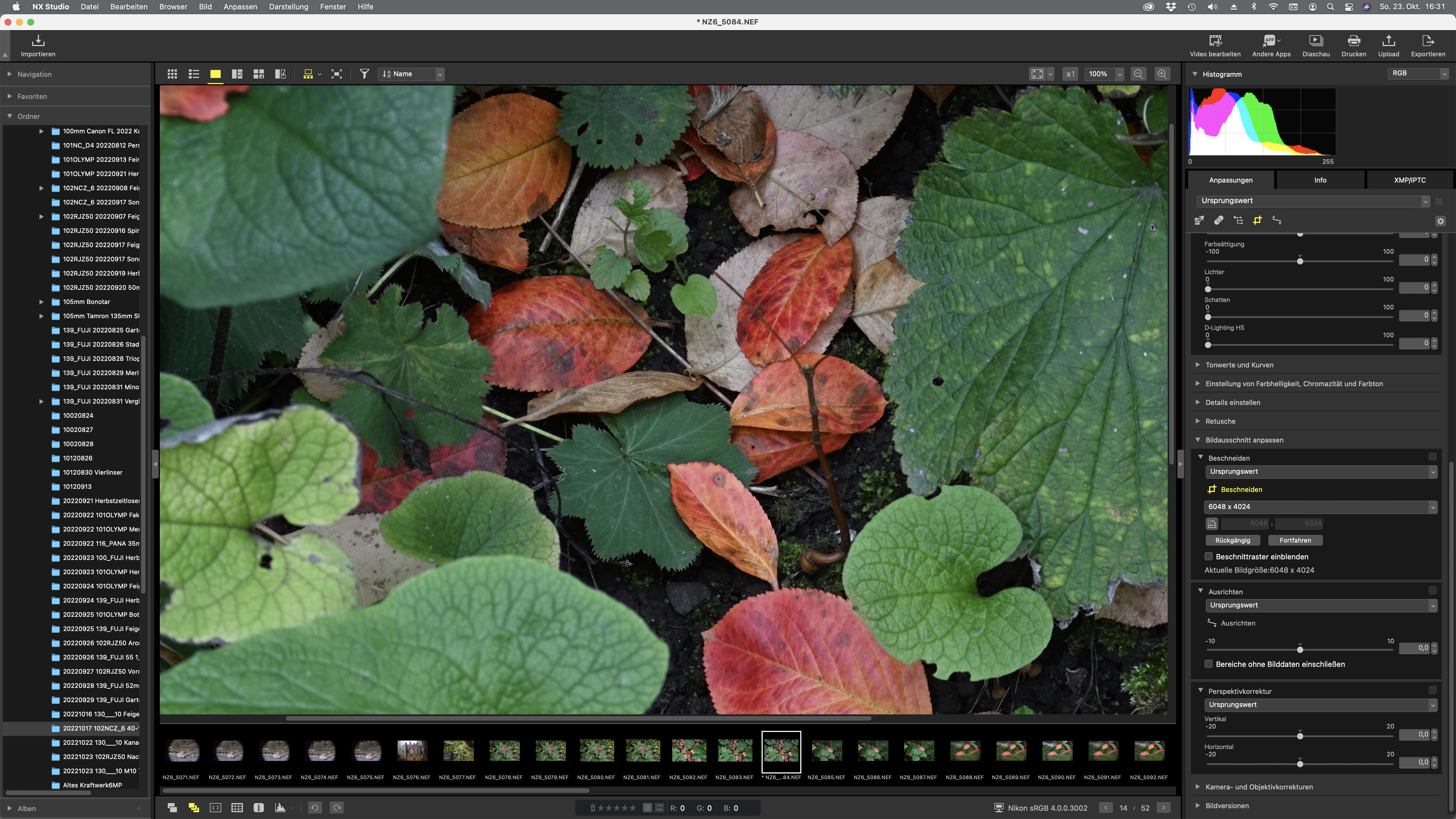Open the Name sort order dropdown
The width and height of the screenshot is (1456, 819).
tap(411, 74)
